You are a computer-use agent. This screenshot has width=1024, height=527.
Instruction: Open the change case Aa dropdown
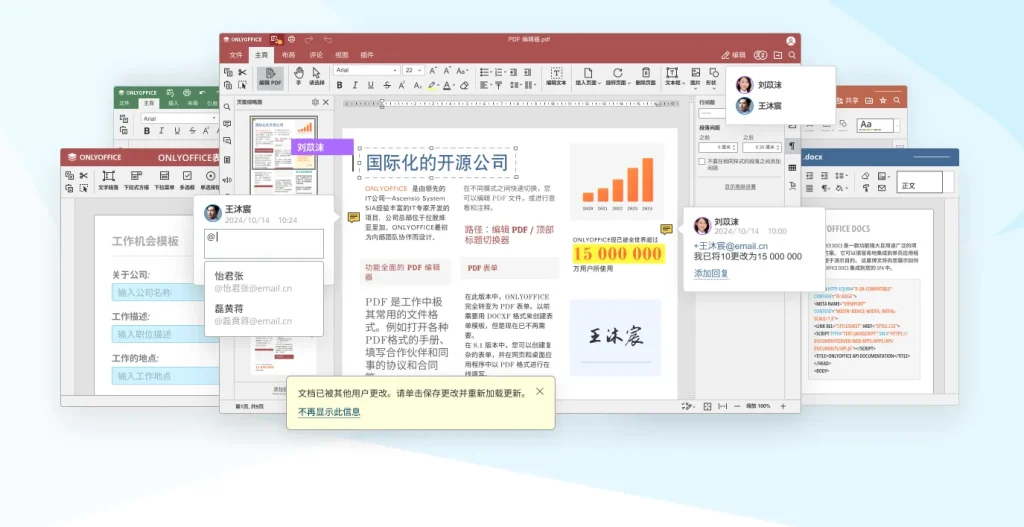[x=462, y=71]
